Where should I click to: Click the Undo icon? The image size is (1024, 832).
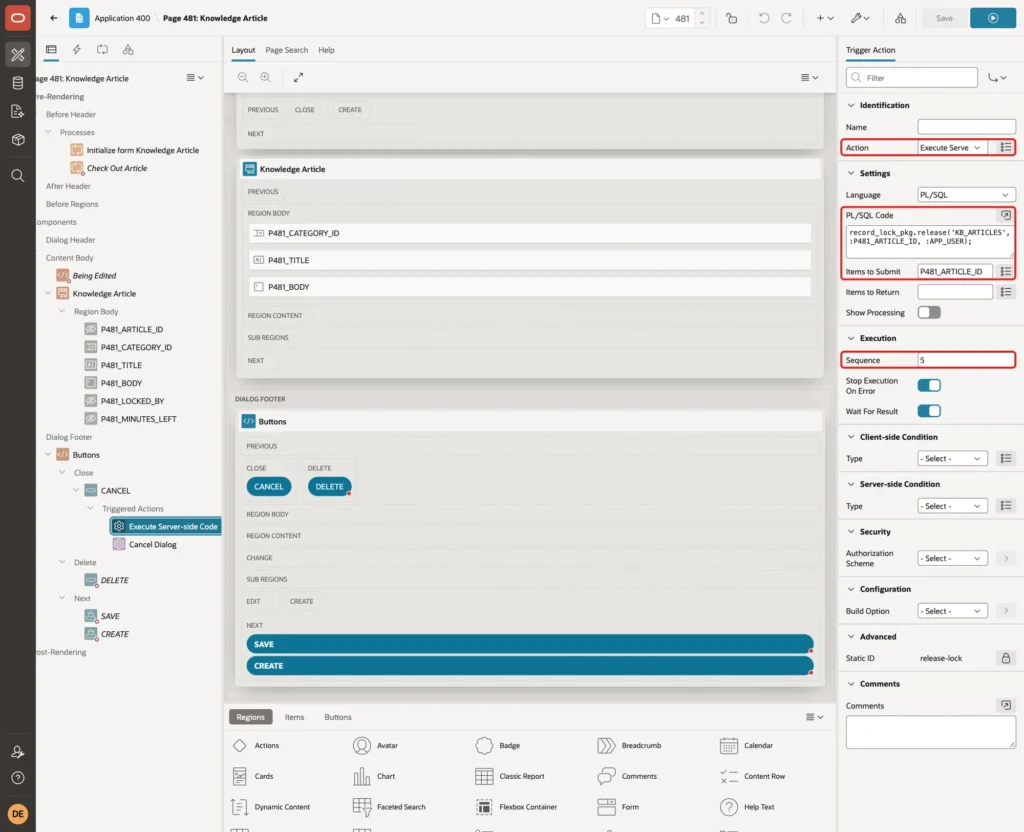click(x=763, y=18)
